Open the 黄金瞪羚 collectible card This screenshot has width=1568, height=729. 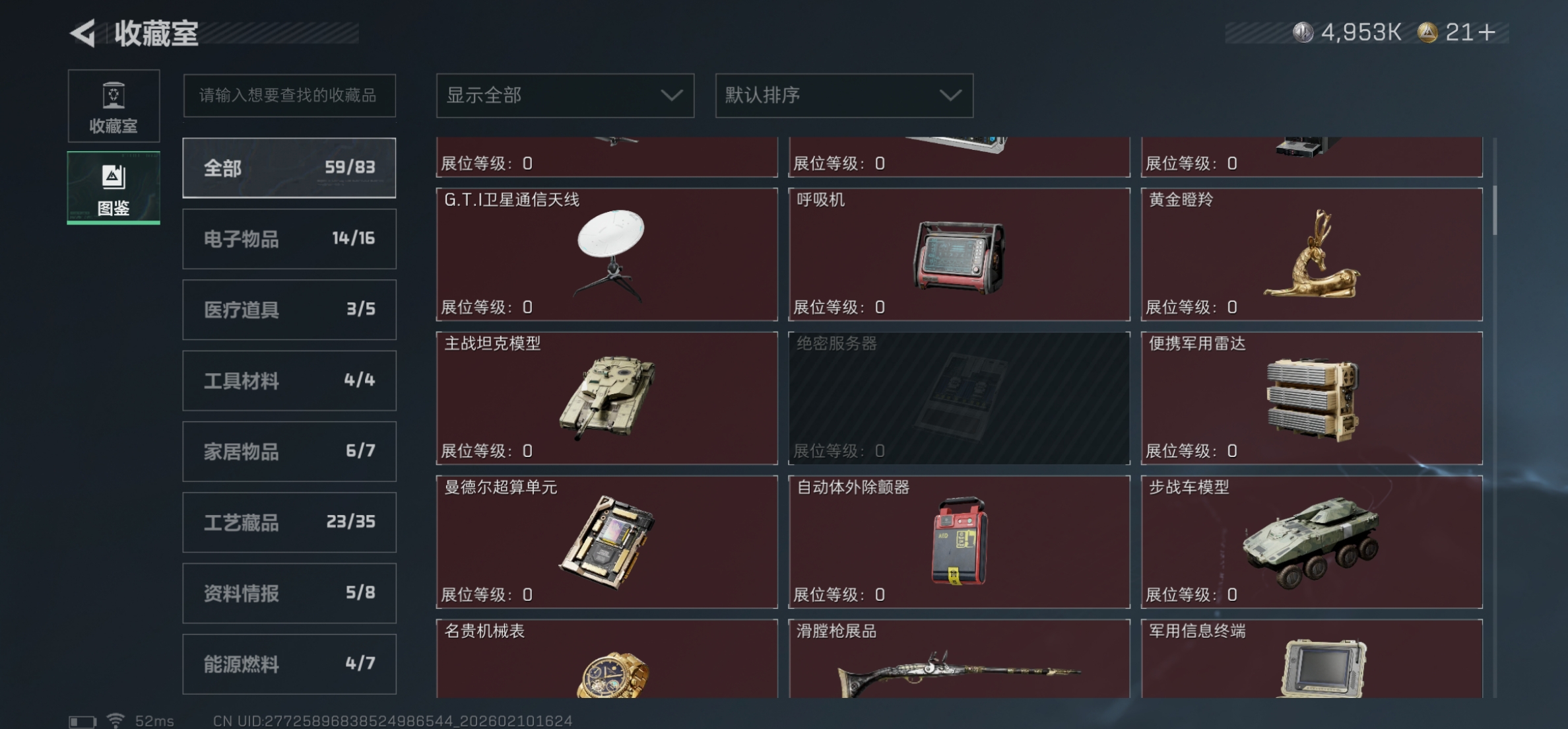[x=1311, y=254]
